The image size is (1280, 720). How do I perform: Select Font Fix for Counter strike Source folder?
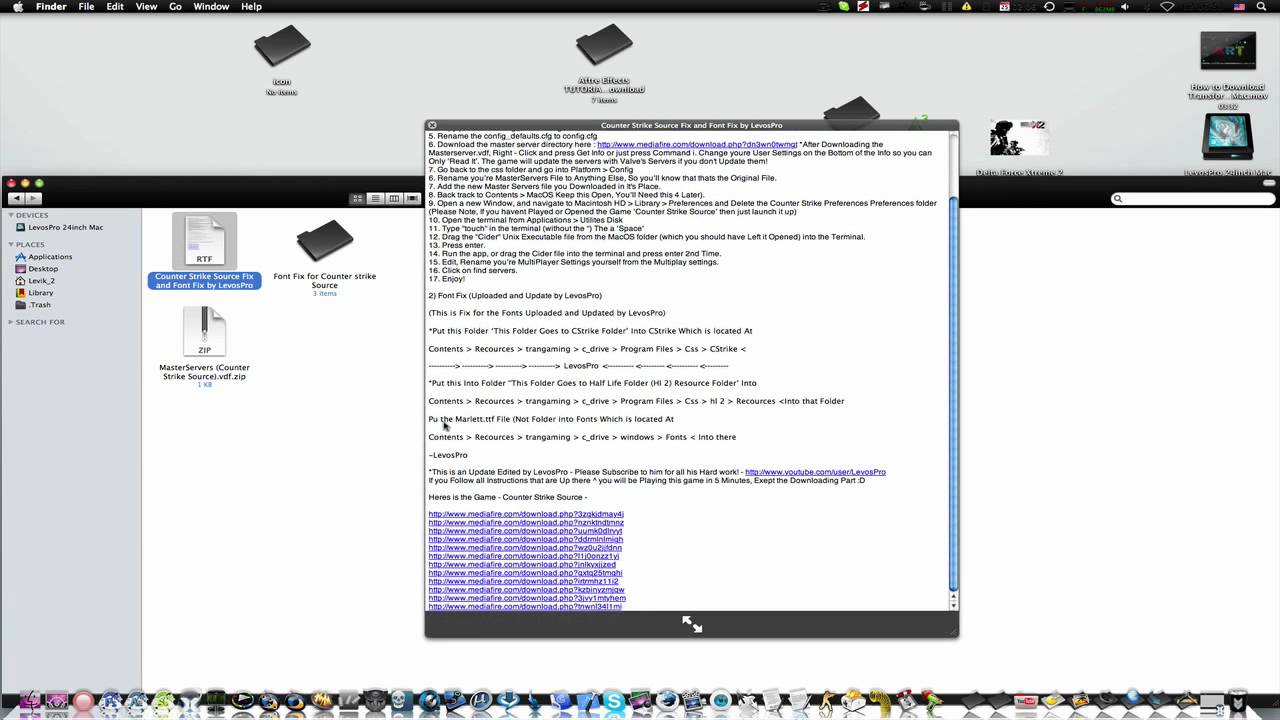click(325, 241)
